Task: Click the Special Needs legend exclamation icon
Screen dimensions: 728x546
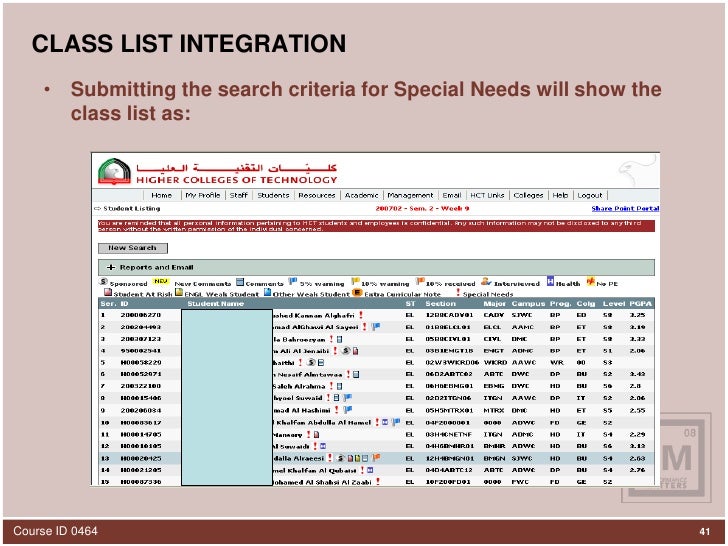Action: point(458,292)
